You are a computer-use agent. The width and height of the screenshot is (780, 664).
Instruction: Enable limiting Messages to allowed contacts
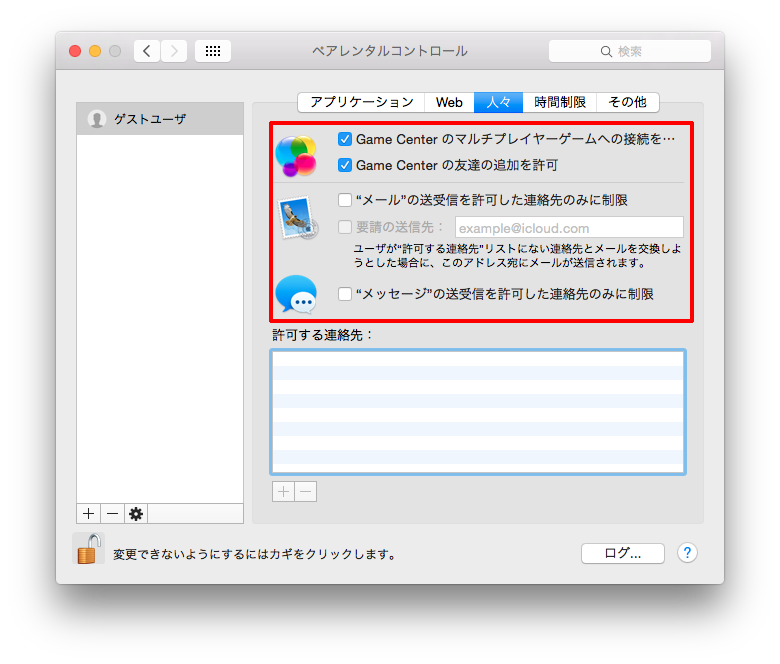point(345,294)
